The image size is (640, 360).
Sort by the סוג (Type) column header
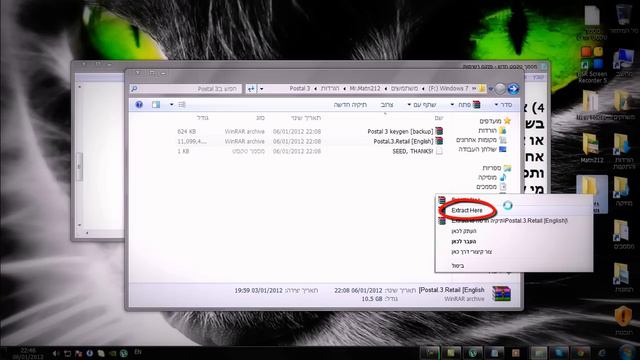click(x=260, y=118)
